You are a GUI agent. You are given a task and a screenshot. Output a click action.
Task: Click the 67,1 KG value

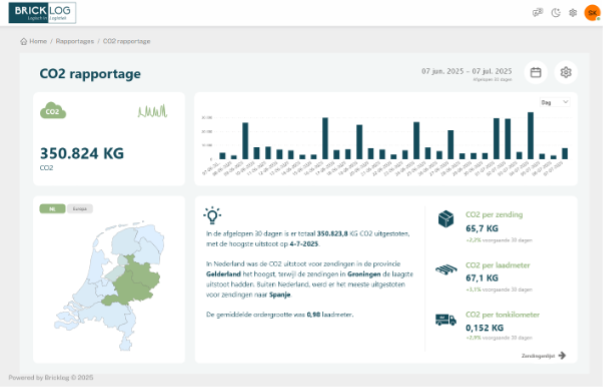tap(482, 278)
